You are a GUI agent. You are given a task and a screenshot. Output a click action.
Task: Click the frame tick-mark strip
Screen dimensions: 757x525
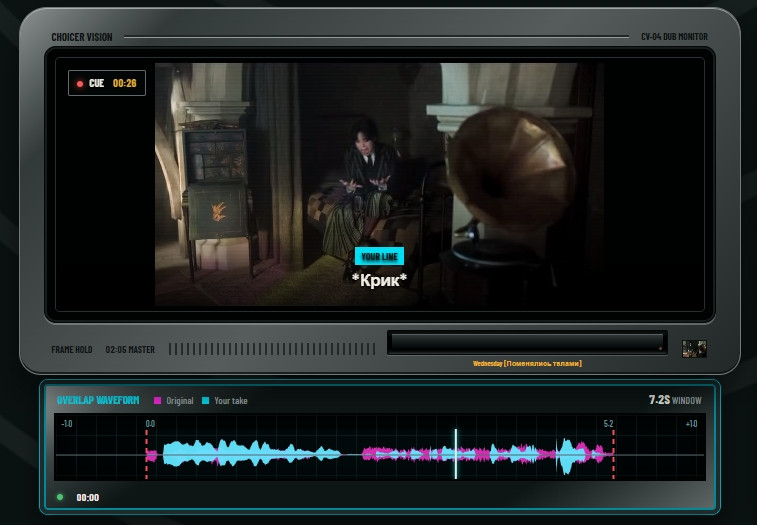[x=272, y=349]
